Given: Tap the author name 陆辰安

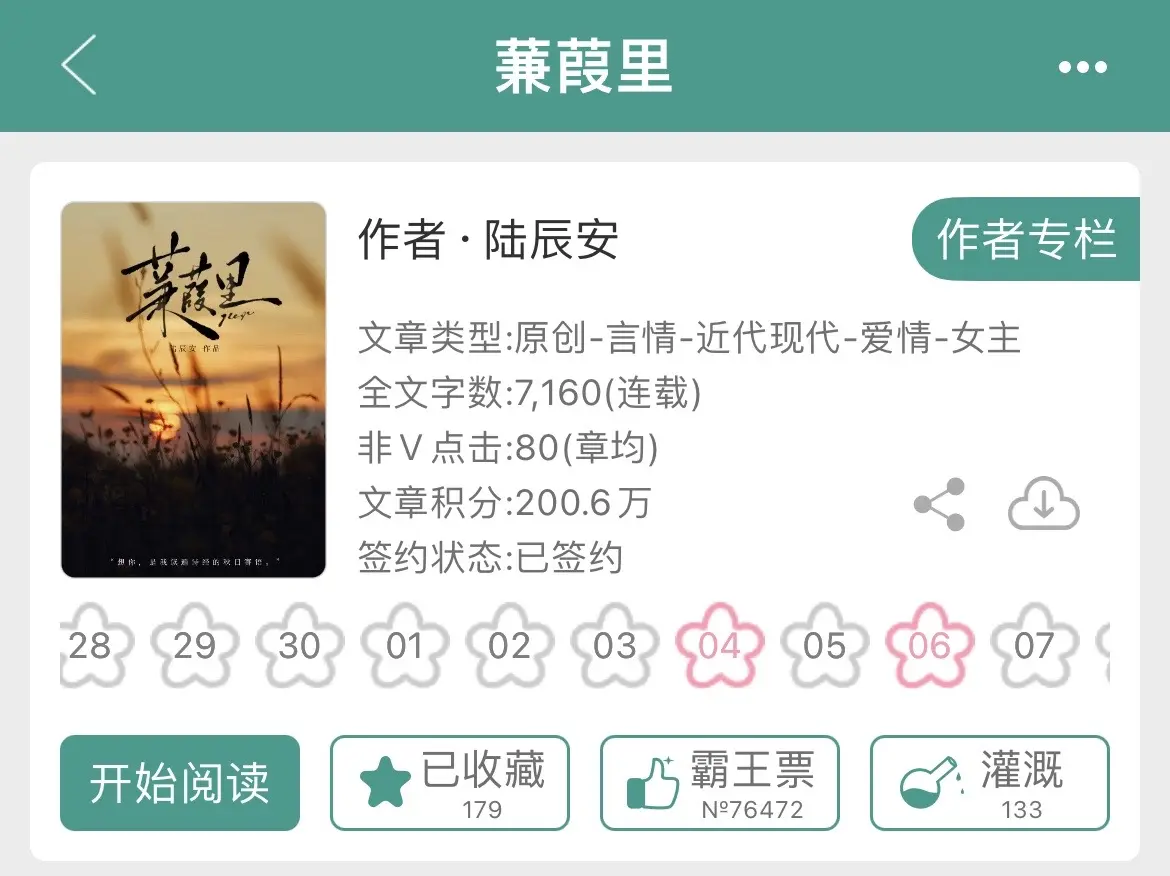Looking at the screenshot, I should click(x=551, y=240).
